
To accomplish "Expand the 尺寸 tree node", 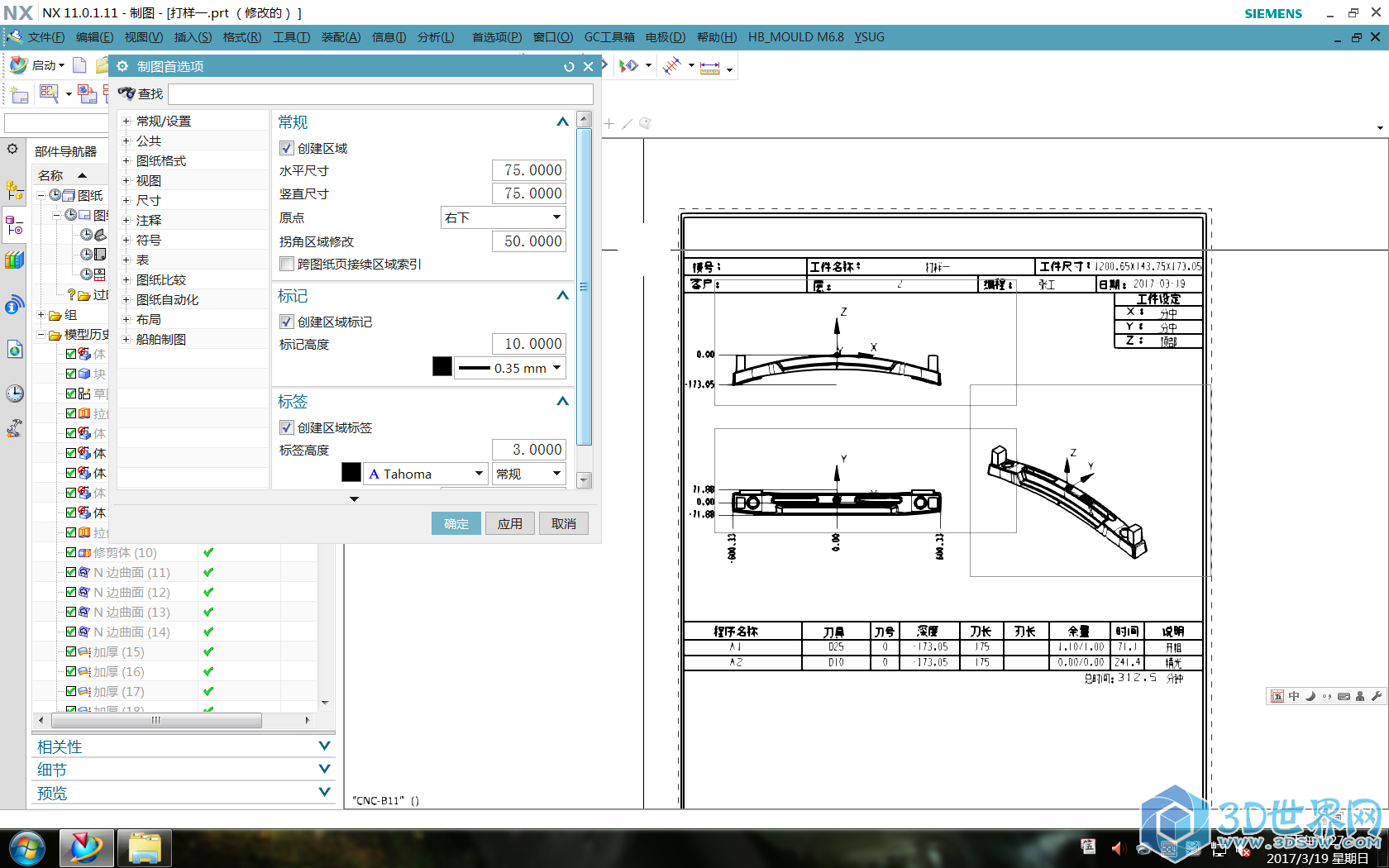I will click(x=126, y=200).
